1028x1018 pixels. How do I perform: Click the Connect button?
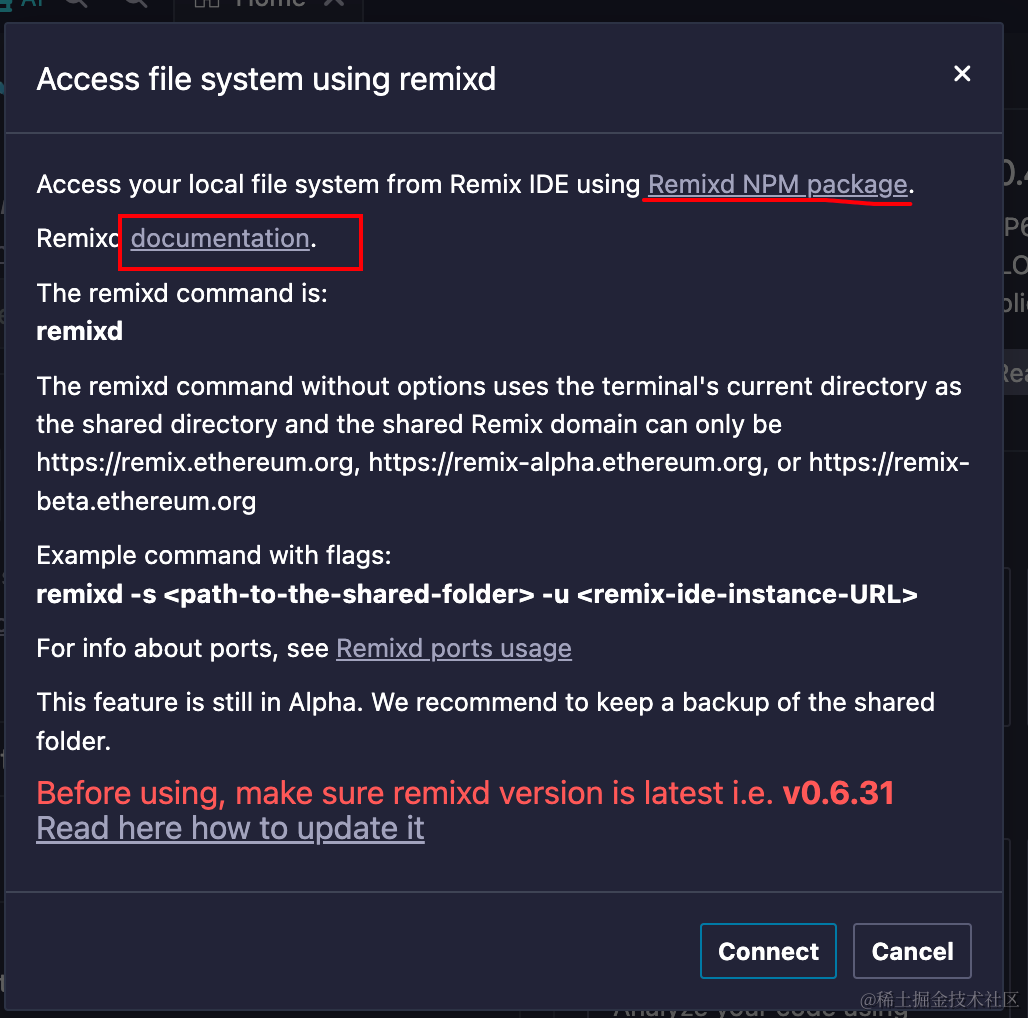click(x=768, y=951)
